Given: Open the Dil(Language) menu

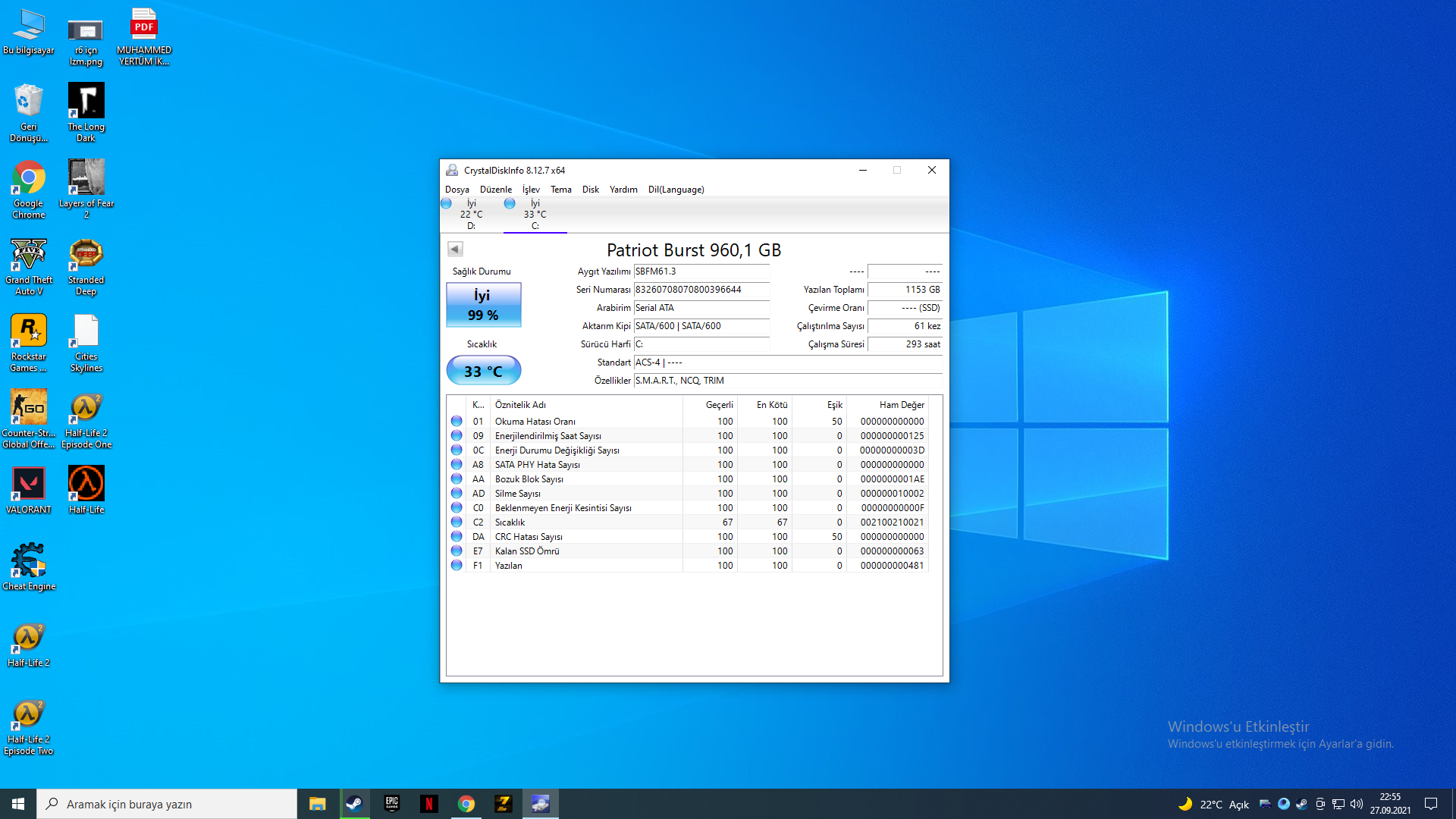Looking at the screenshot, I should point(676,190).
